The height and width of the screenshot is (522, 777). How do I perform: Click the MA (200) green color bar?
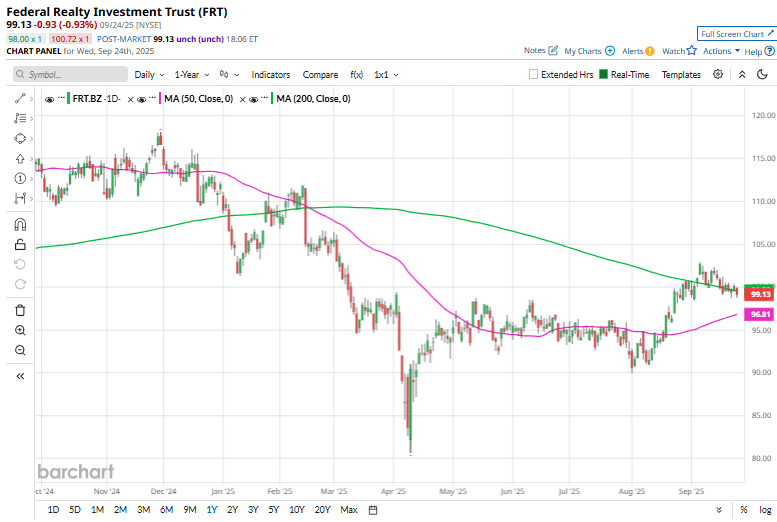[272, 98]
